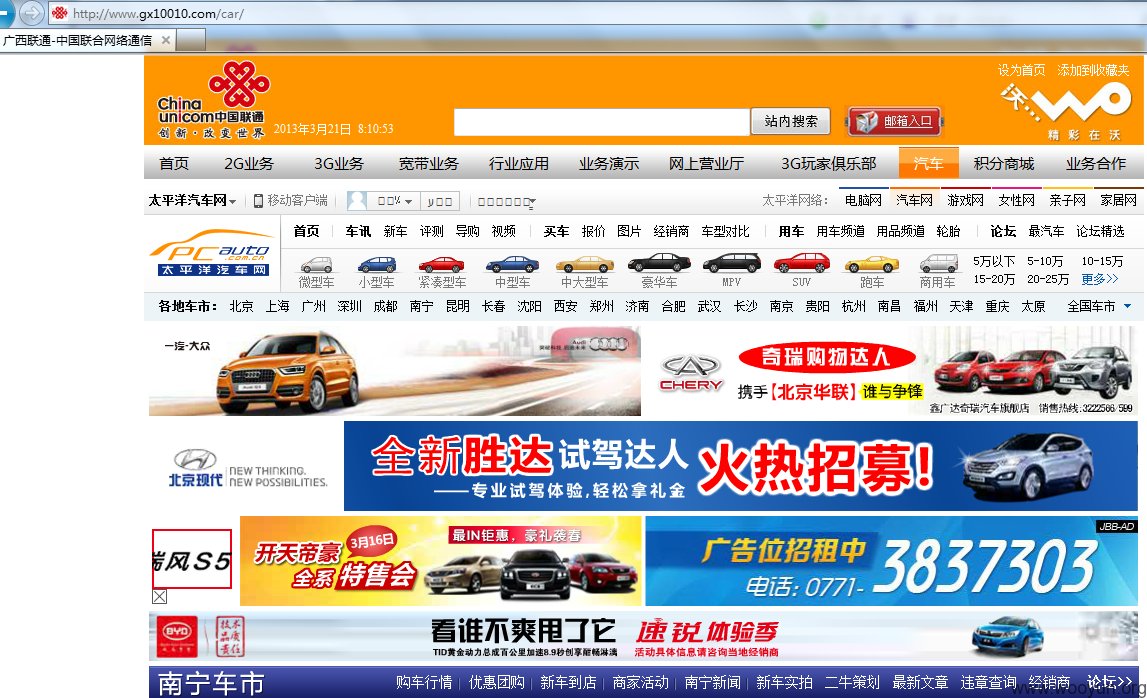Open the 家居网 network tab
This screenshot has height=698, width=1147.
click(1119, 200)
